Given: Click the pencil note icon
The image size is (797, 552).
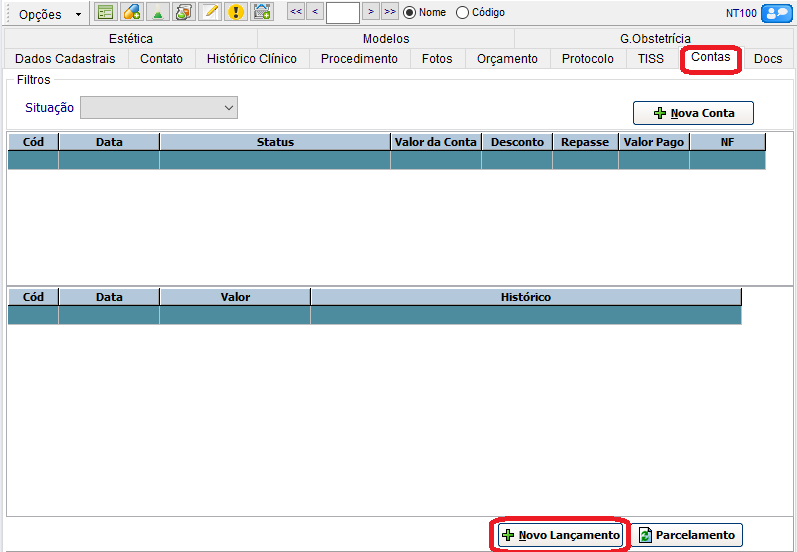Looking at the screenshot, I should point(210,13).
